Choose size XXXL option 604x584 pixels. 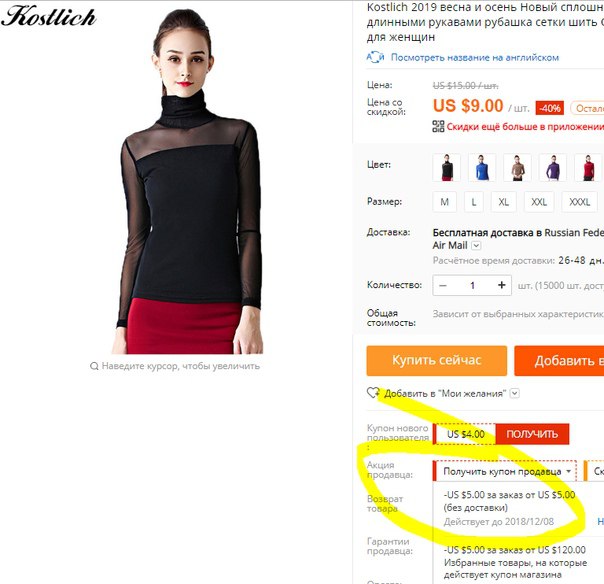pyautogui.click(x=580, y=202)
